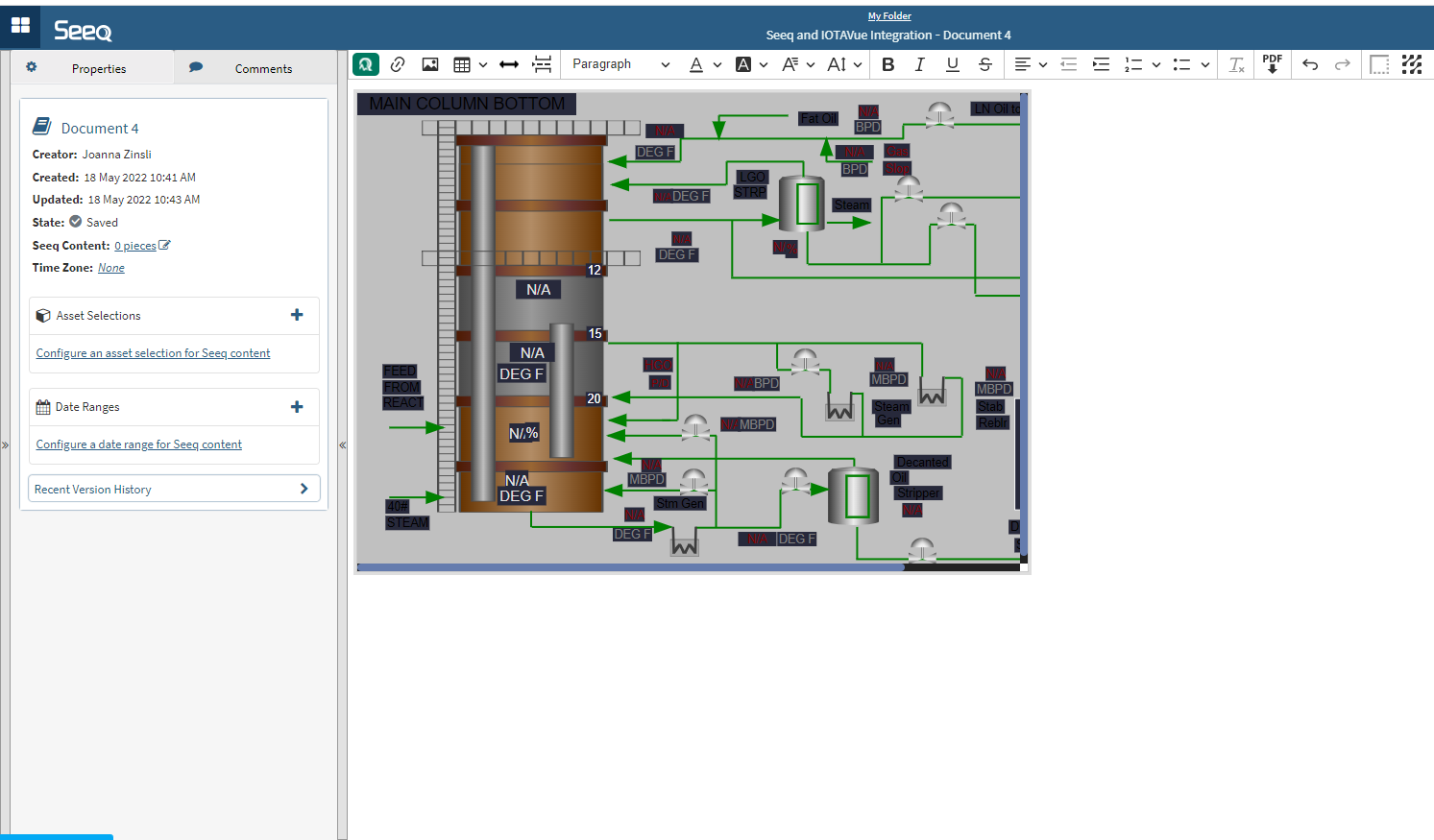This screenshot has width=1434, height=840.
Task: Select the Properties tab
Action: click(x=98, y=69)
